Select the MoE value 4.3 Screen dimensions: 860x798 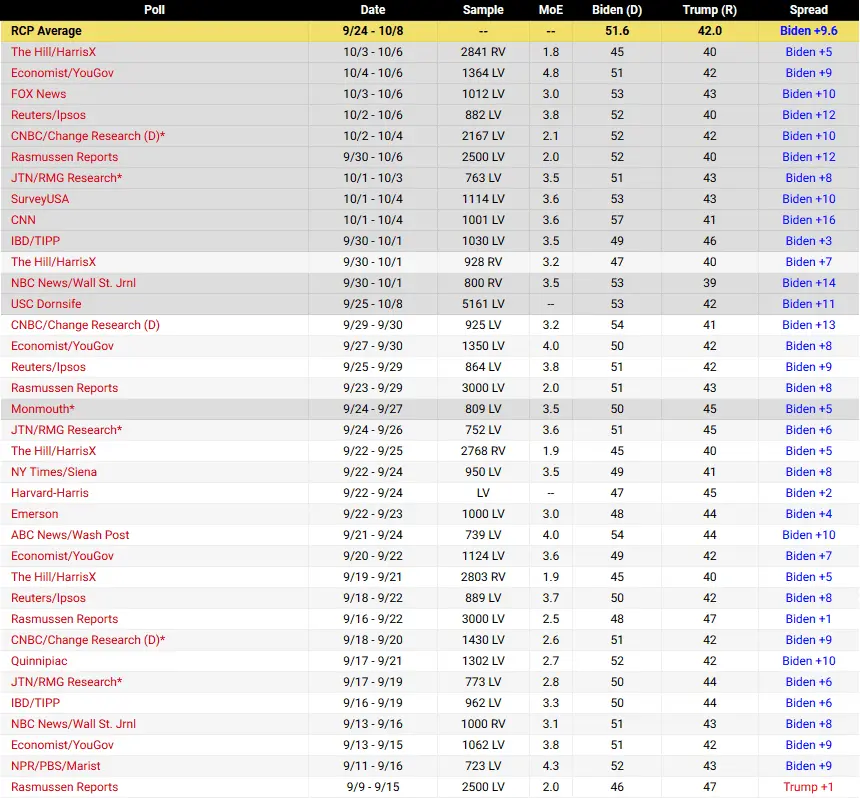point(551,766)
